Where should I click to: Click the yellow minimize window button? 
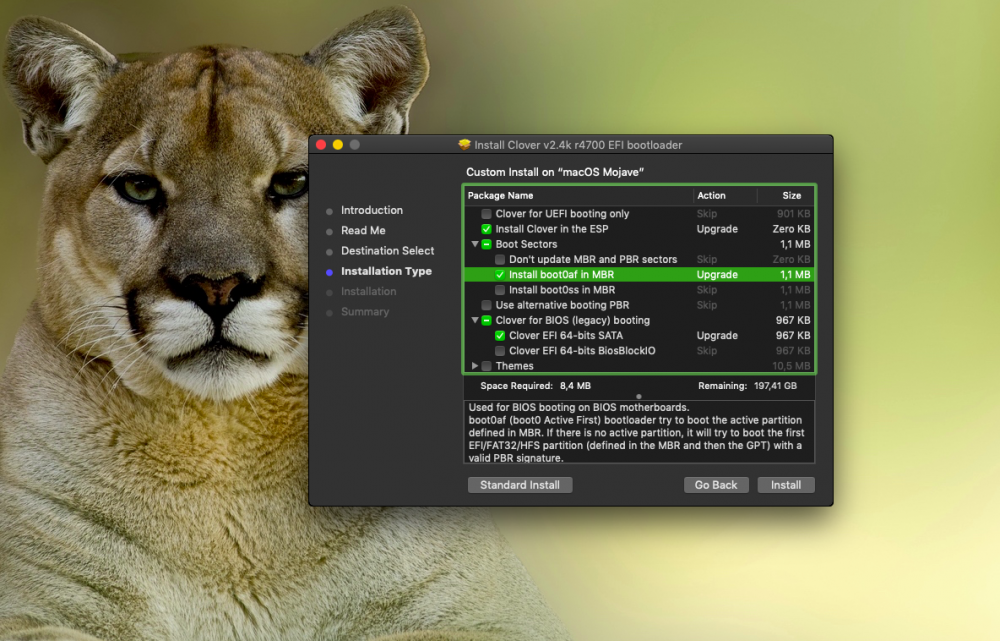338,145
